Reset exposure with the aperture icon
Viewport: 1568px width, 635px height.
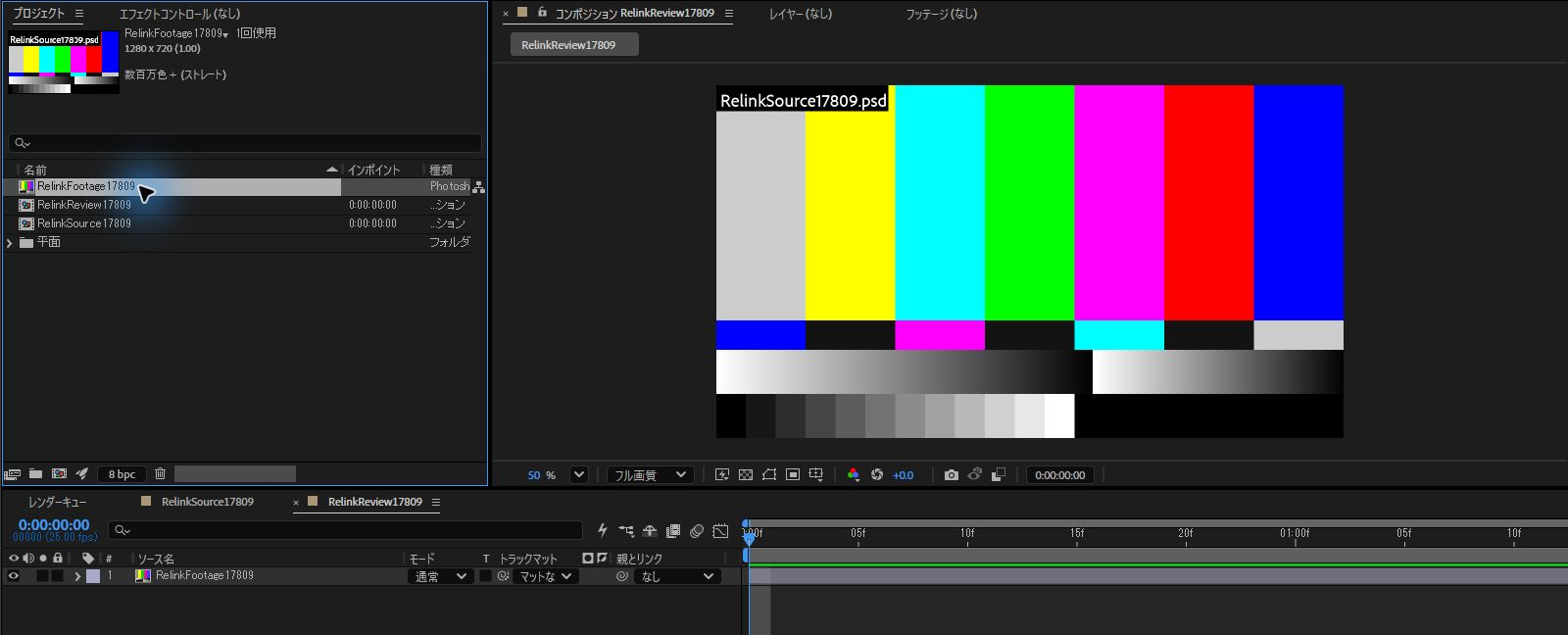(x=877, y=475)
